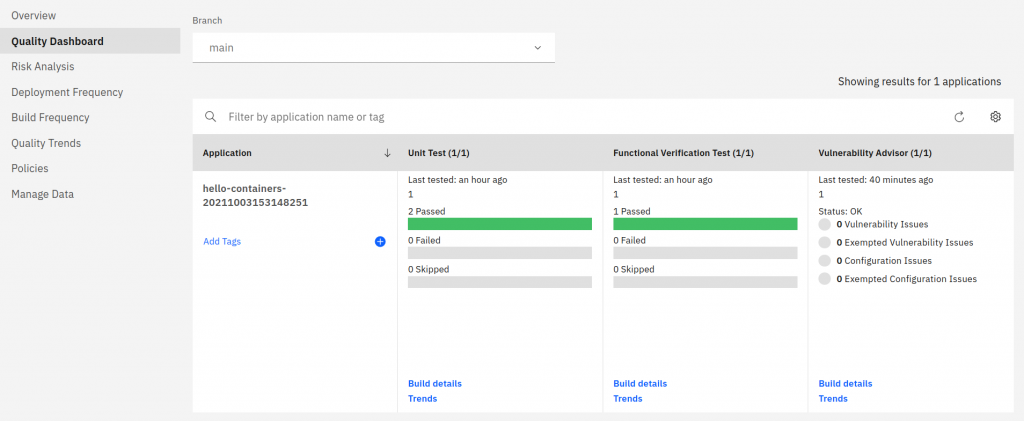The height and width of the screenshot is (421, 1024).
Task: Click the Configuration Issues status circle
Action: (825, 260)
